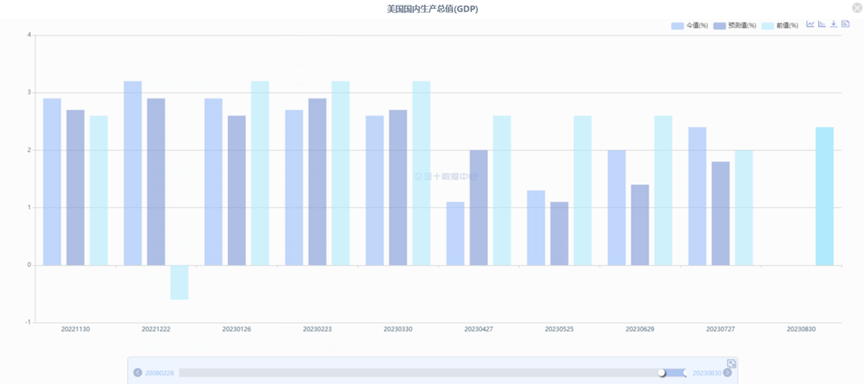Toggle the 今值(%) legend series
864x384 pixels.
coord(689,26)
